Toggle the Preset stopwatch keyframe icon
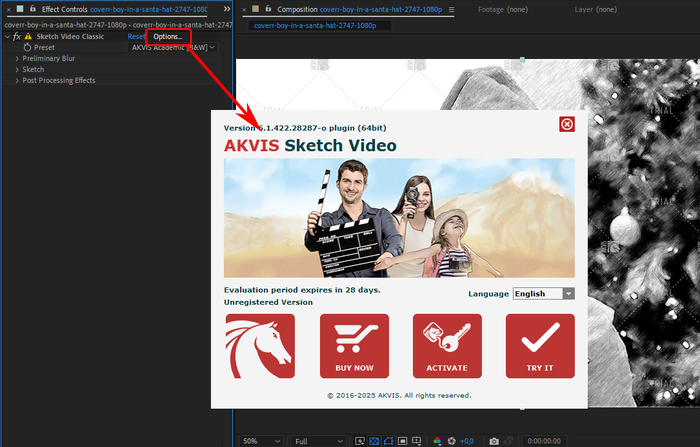Image resolution: width=700 pixels, height=447 pixels. point(28,47)
